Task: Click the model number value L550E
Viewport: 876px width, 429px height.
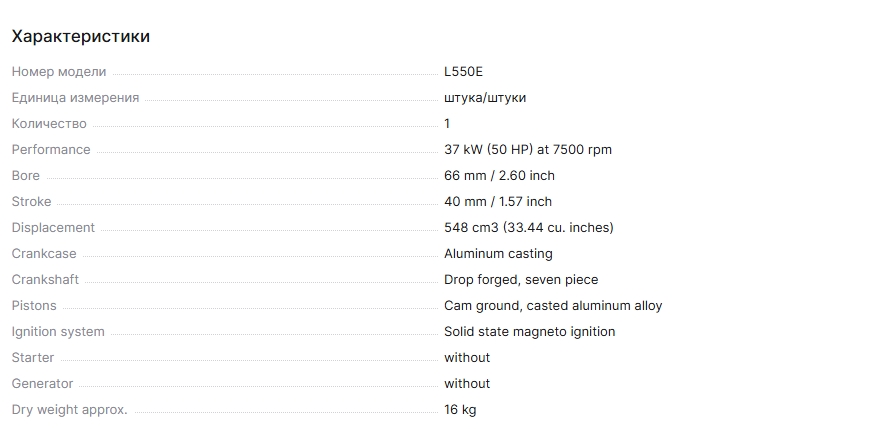Action: (x=464, y=72)
